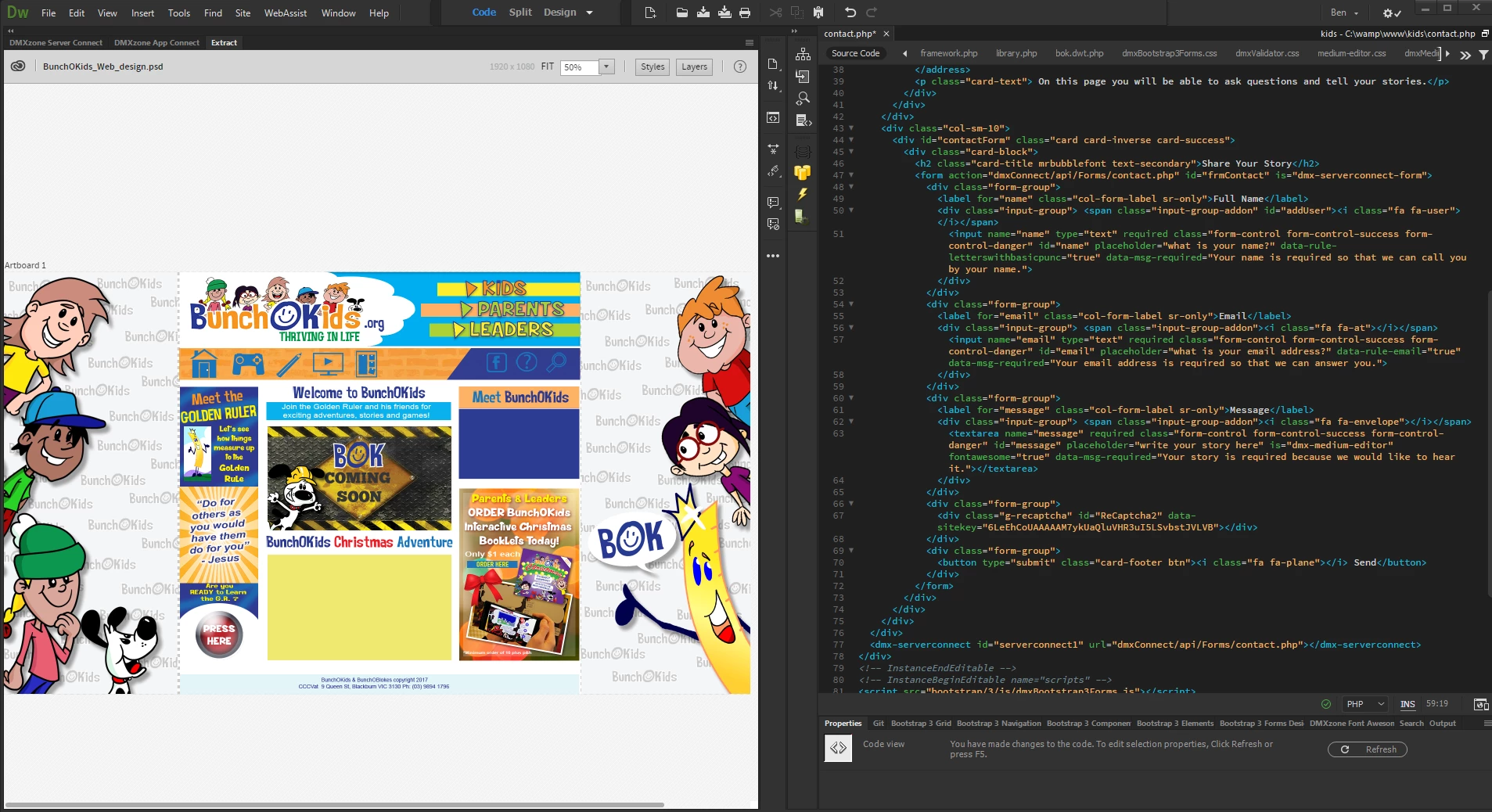Open the Bootstrap 3 Grid tab
1492x812 pixels.
tap(921, 724)
